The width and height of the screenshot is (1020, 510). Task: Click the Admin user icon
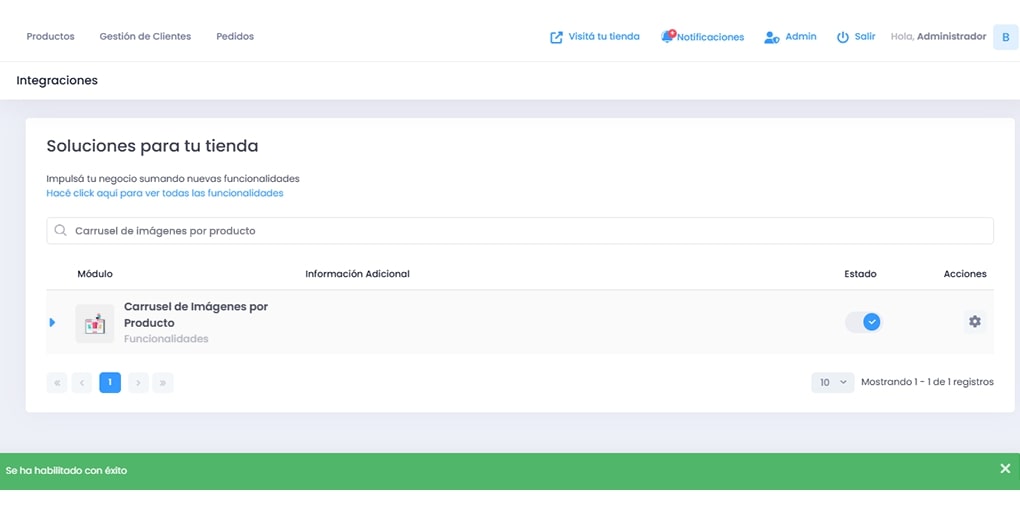click(x=771, y=37)
